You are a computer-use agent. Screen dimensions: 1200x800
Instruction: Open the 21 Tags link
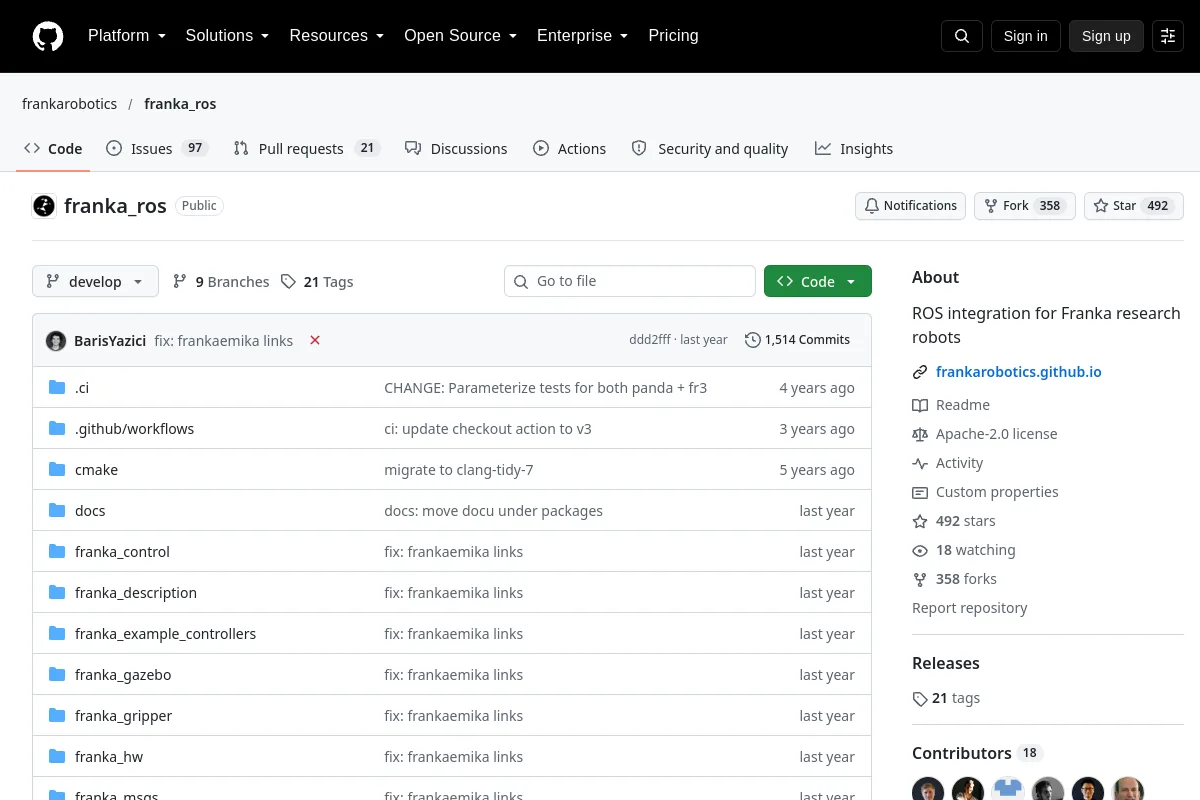[317, 282]
